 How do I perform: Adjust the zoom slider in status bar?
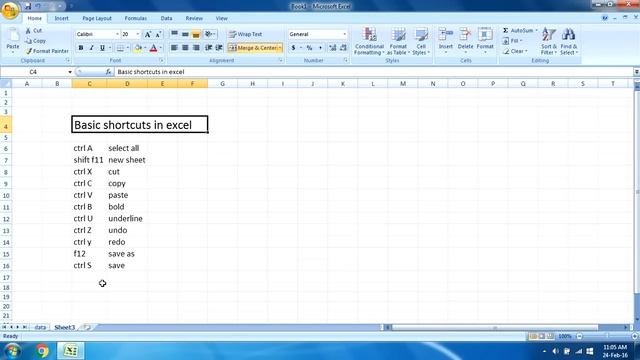click(607, 336)
